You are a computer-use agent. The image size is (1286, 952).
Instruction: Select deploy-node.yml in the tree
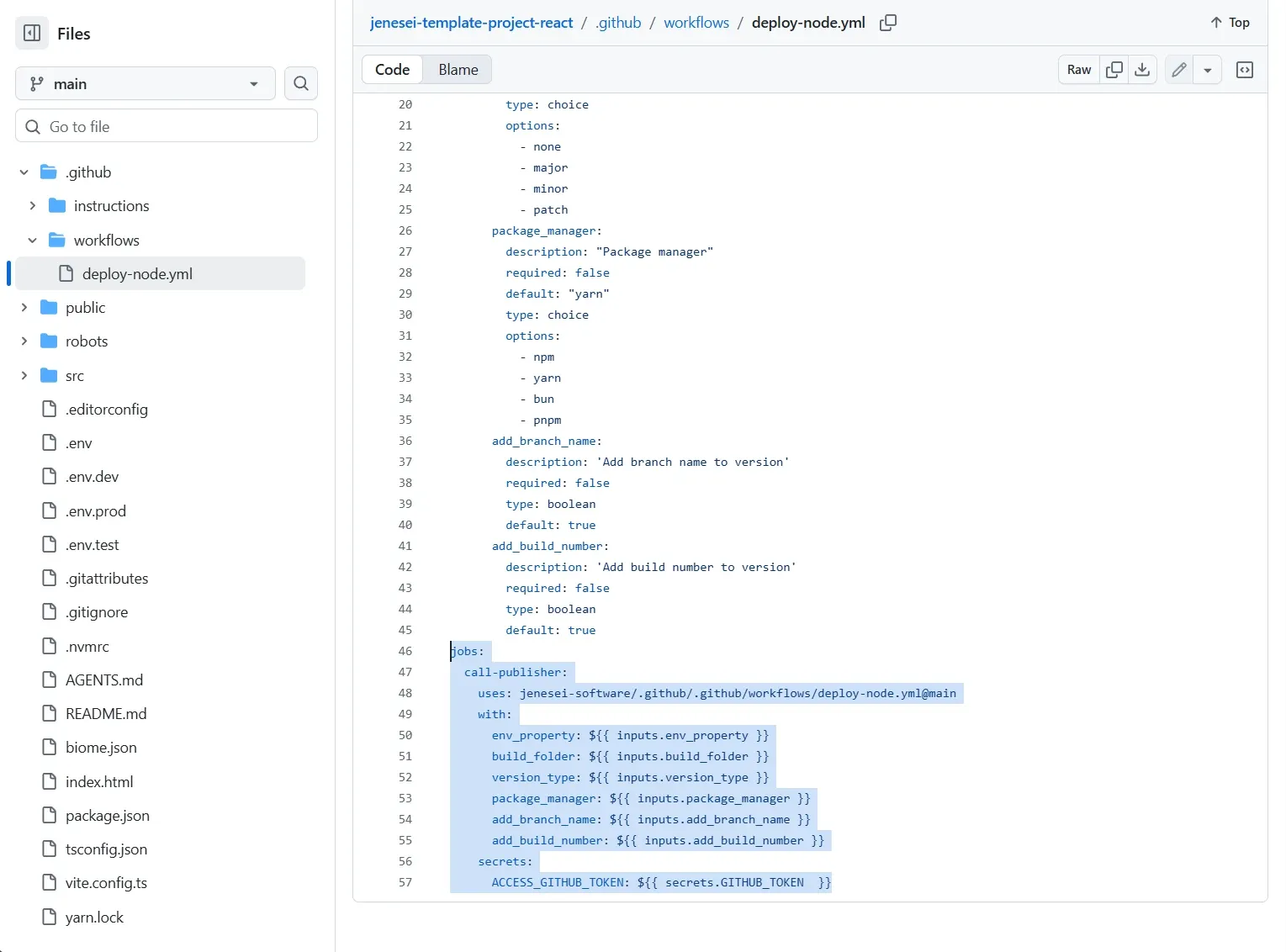tap(160, 274)
